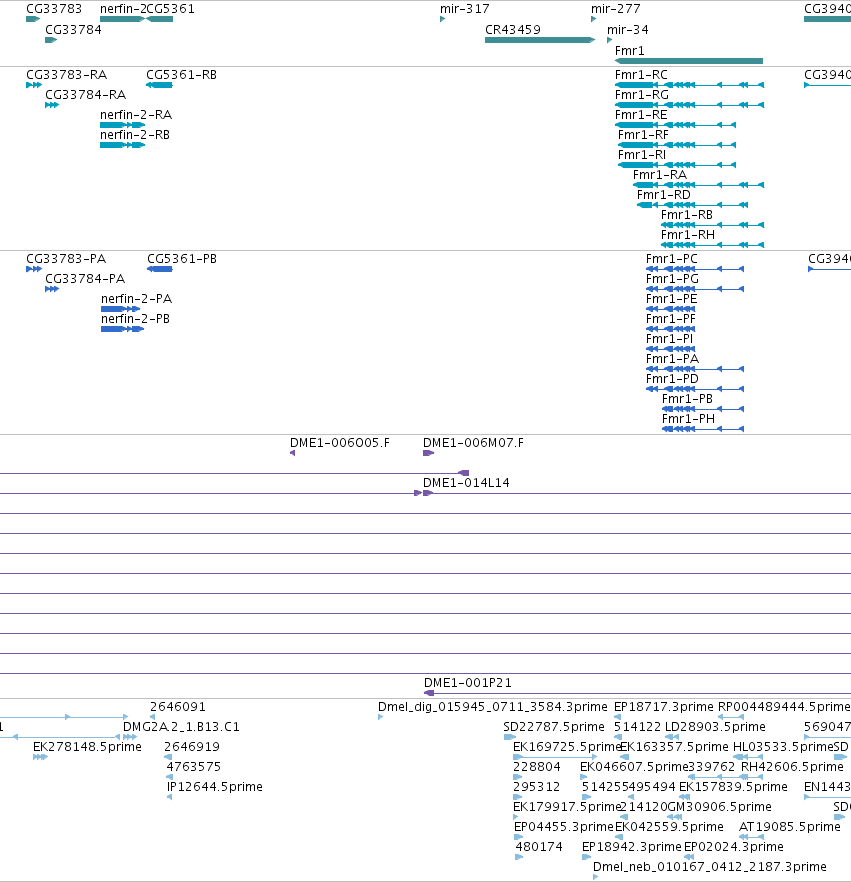Open the Fmr1-PB protein feature
Screen dimensions: 851x882
703,409
